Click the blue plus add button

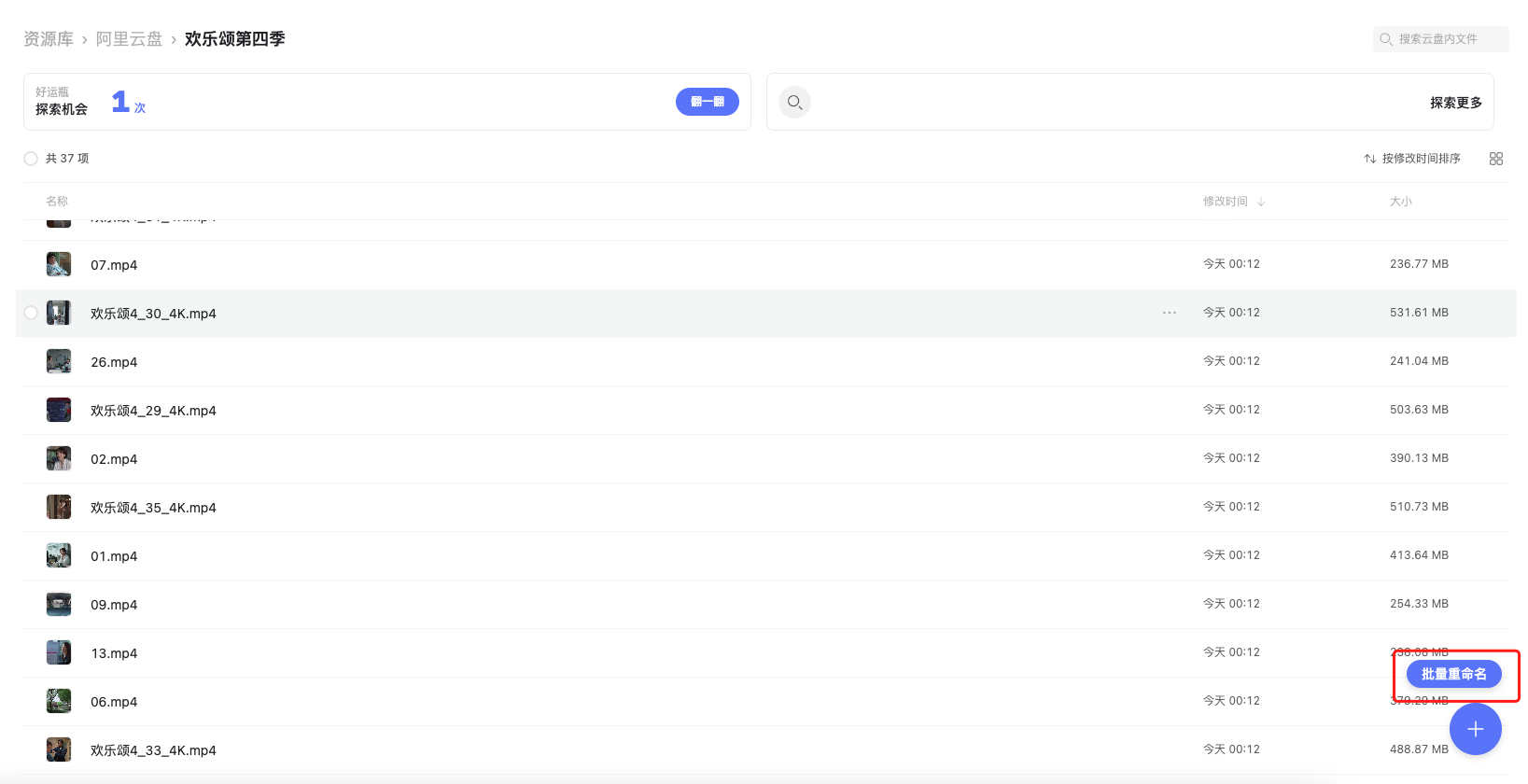1475,729
